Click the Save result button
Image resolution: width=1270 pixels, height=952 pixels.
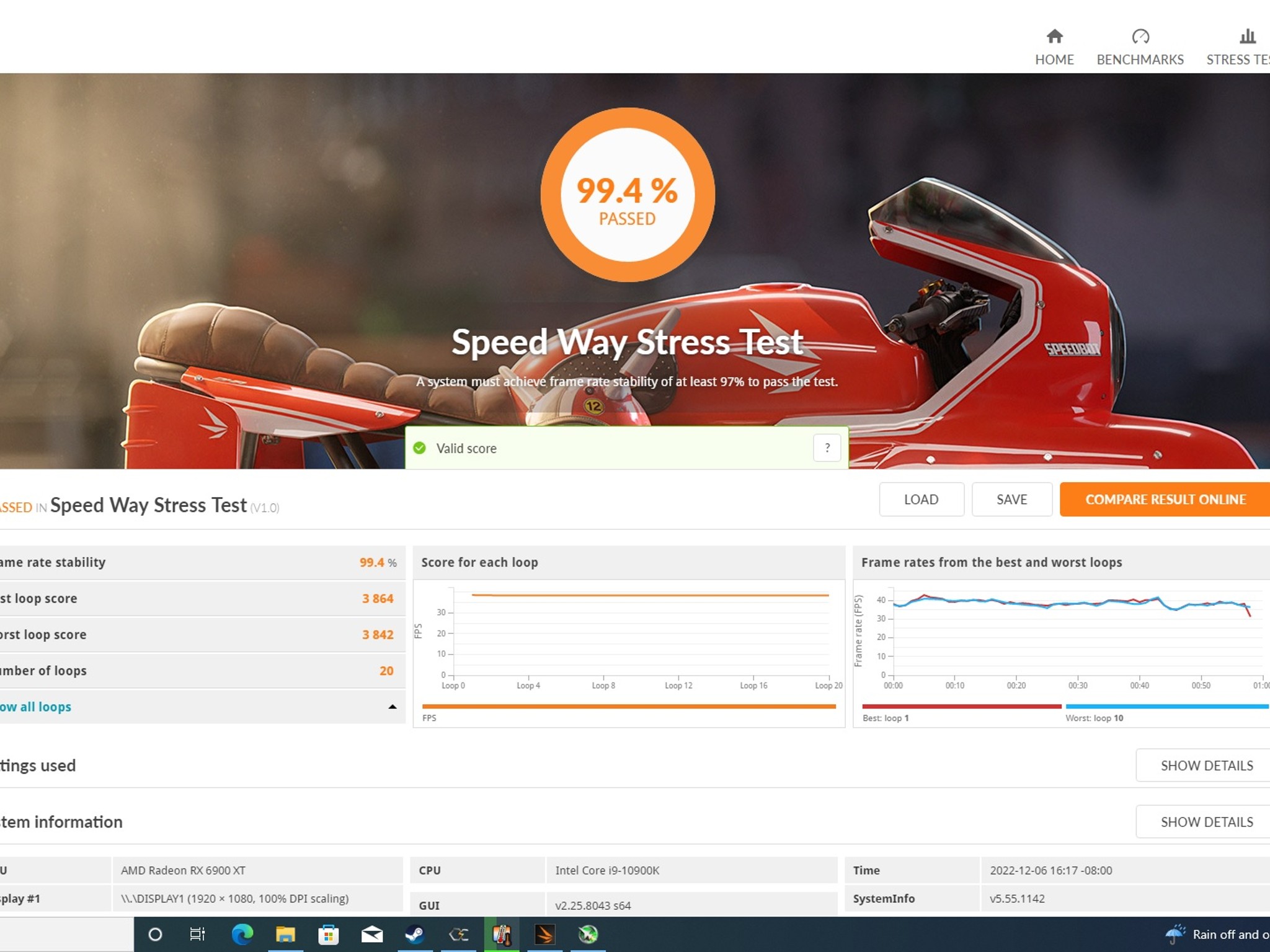pyautogui.click(x=1011, y=500)
